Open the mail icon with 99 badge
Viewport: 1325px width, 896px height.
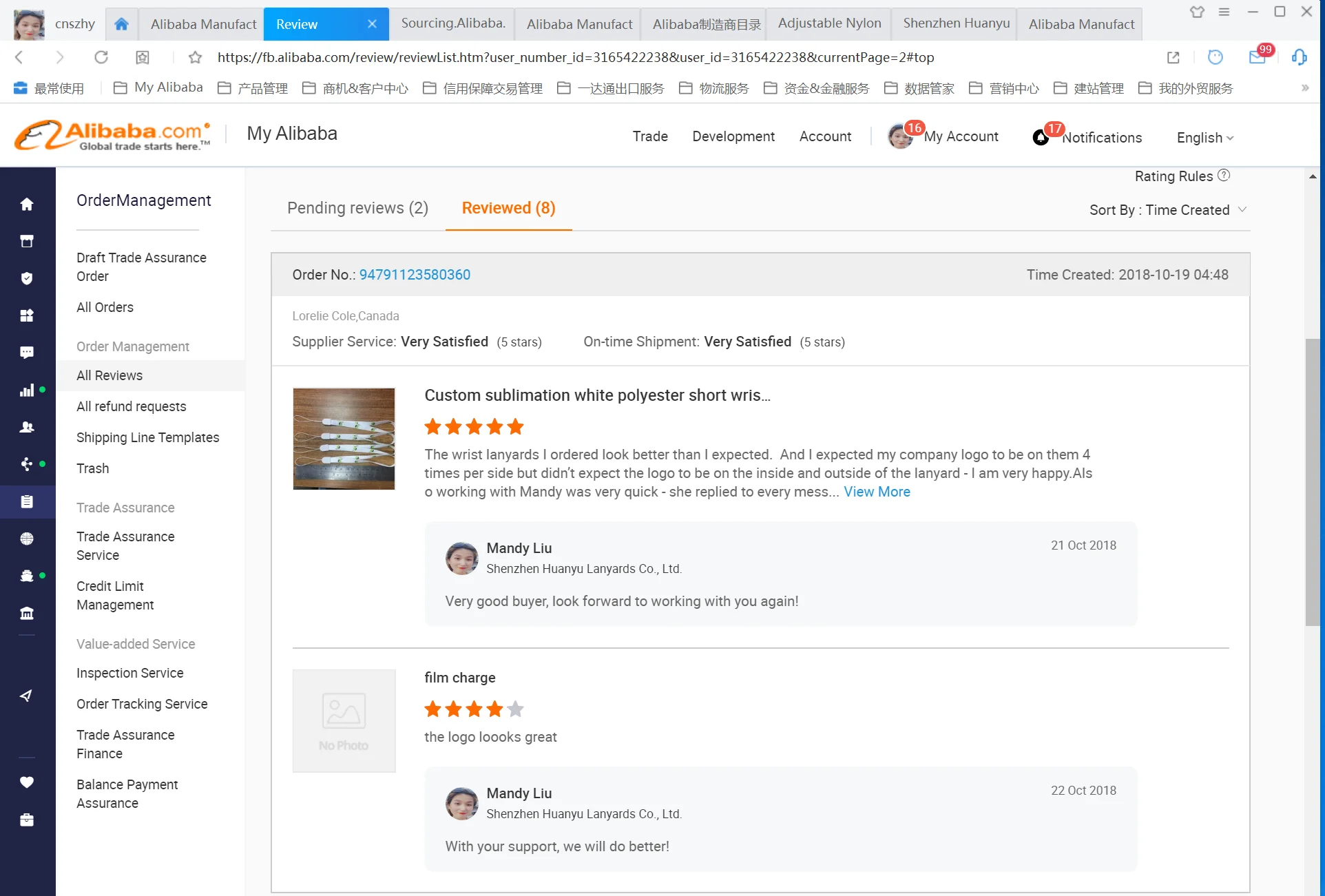coord(1257,57)
